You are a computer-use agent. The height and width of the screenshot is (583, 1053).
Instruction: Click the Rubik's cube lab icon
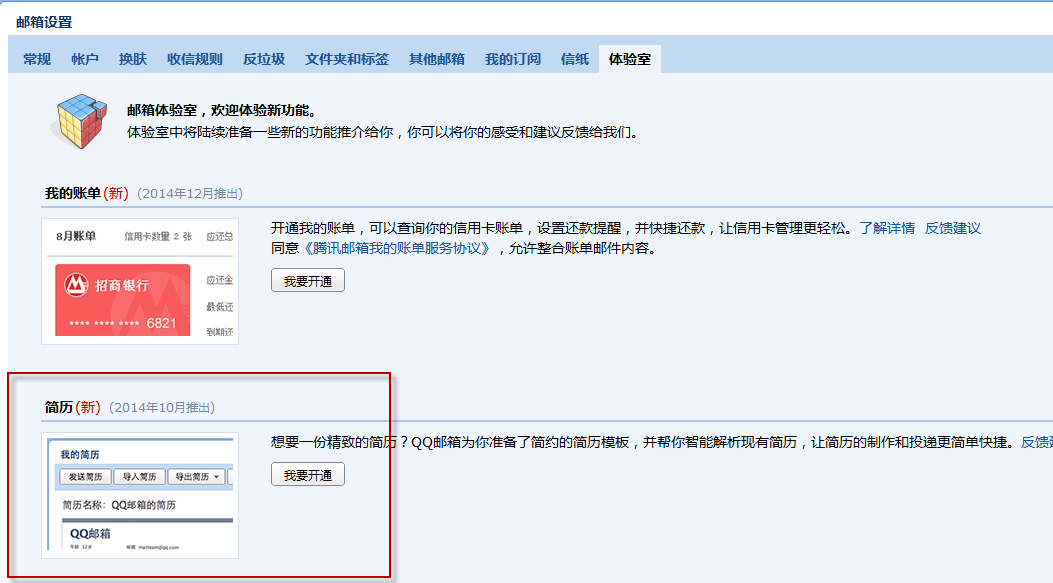point(79,121)
